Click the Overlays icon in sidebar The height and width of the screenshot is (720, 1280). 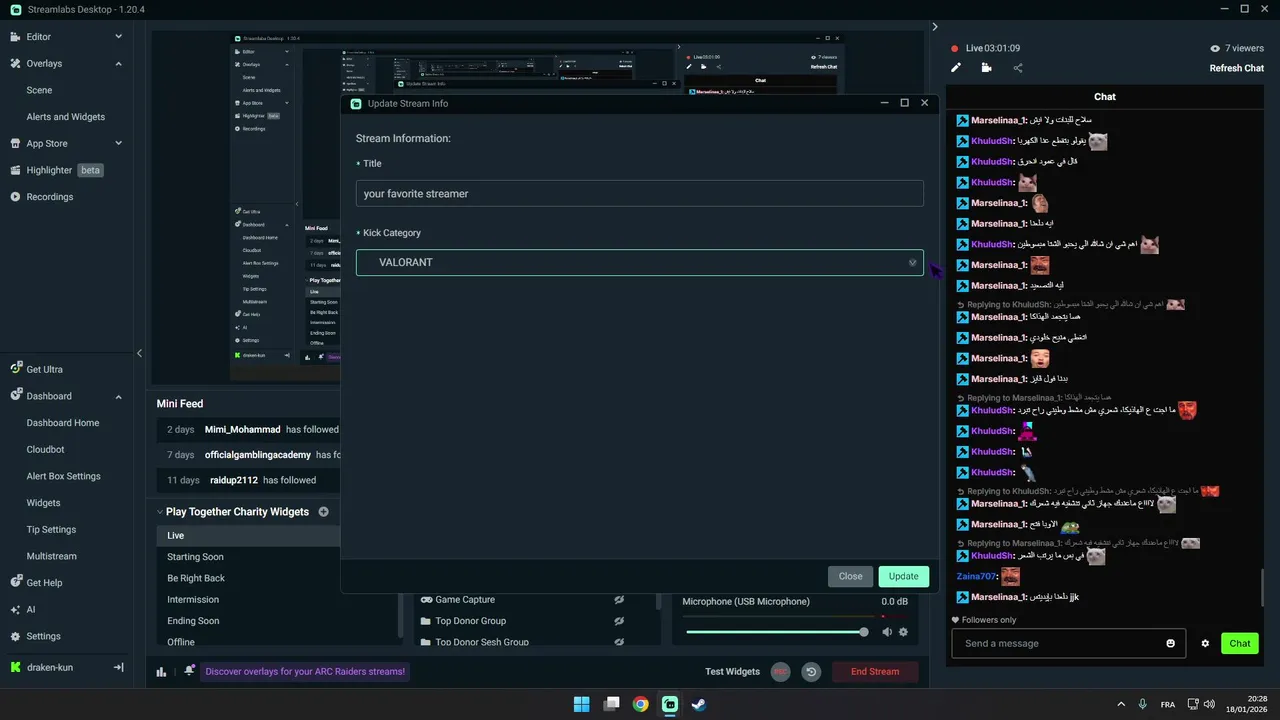(x=15, y=63)
